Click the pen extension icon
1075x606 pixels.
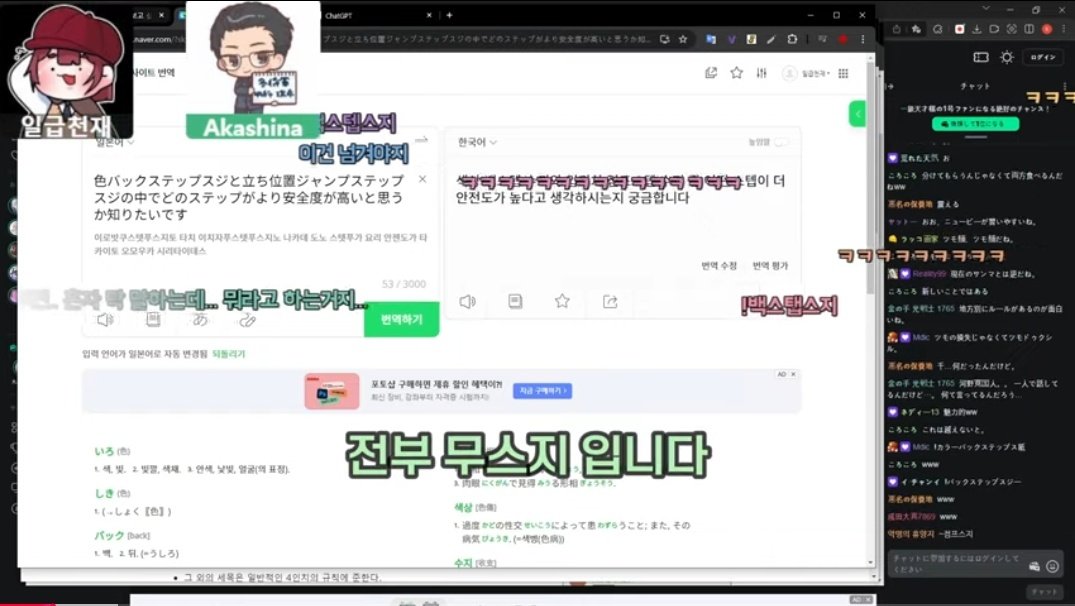(771, 39)
